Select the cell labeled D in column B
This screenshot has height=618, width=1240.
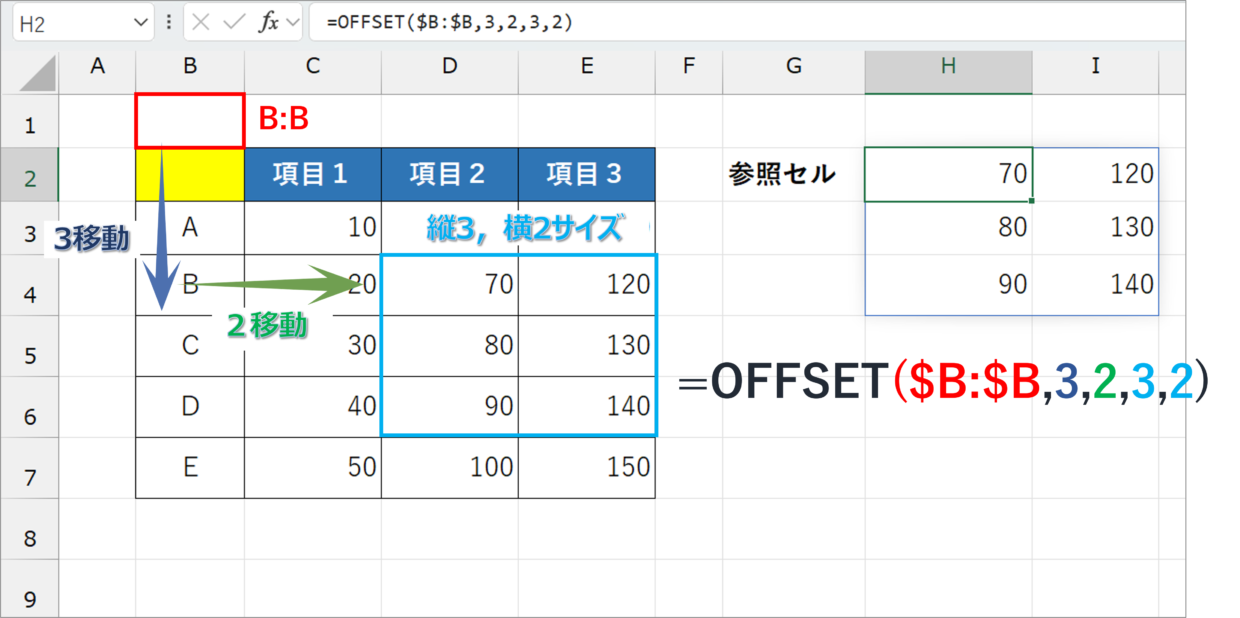[190, 406]
